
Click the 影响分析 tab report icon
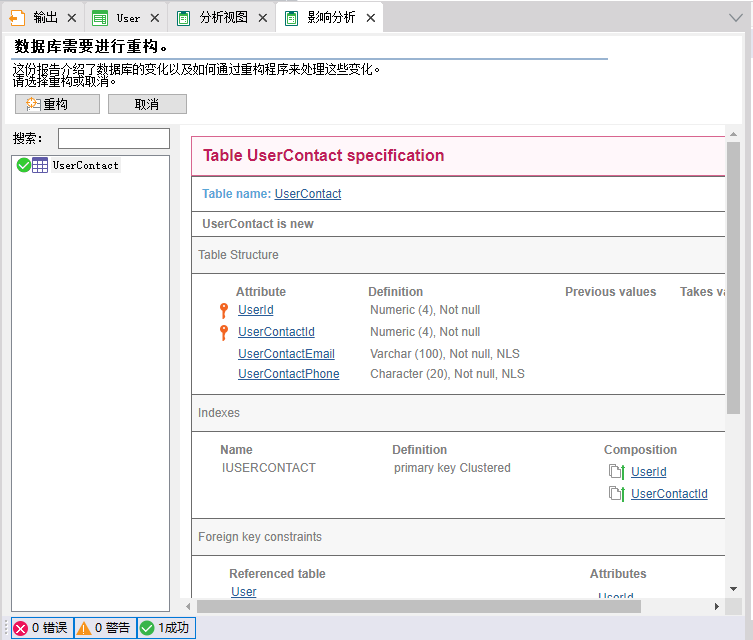click(x=291, y=18)
